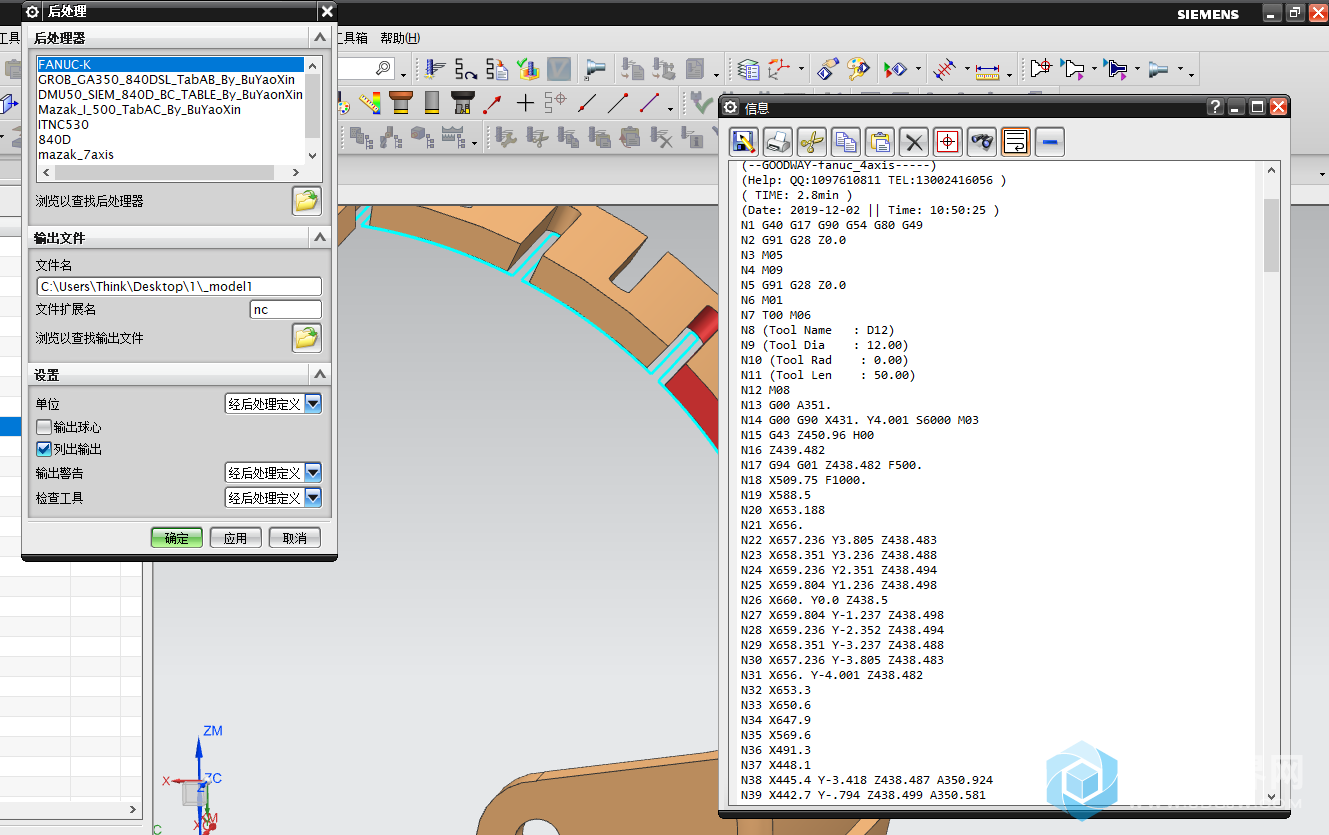This screenshot has height=835, width=1329.
Task: Click the Verify Tool Path icon
Action: (x=528, y=69)
